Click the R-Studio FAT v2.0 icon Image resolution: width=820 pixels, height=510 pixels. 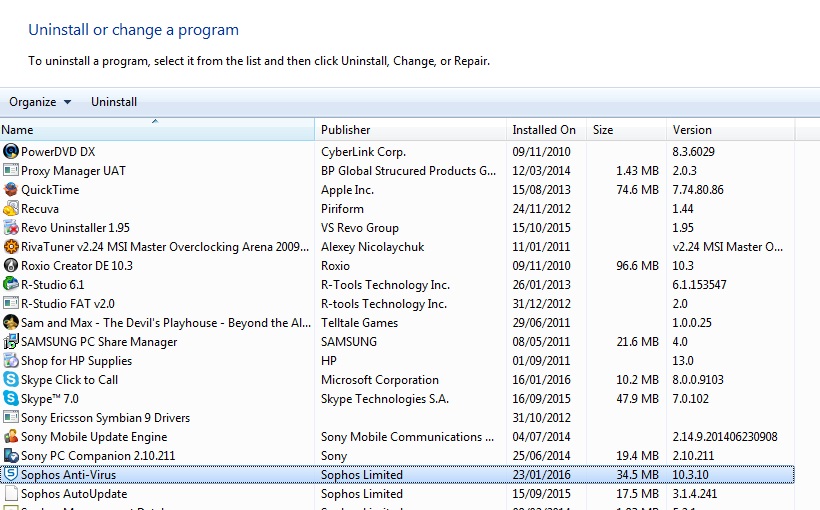(10, 303)
